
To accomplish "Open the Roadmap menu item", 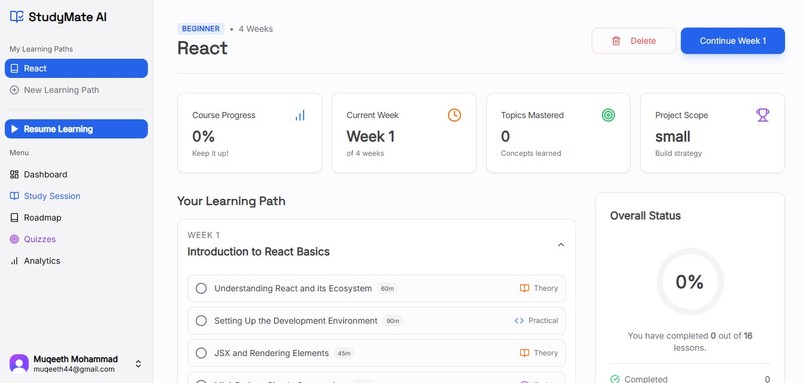I will [76, 217].
